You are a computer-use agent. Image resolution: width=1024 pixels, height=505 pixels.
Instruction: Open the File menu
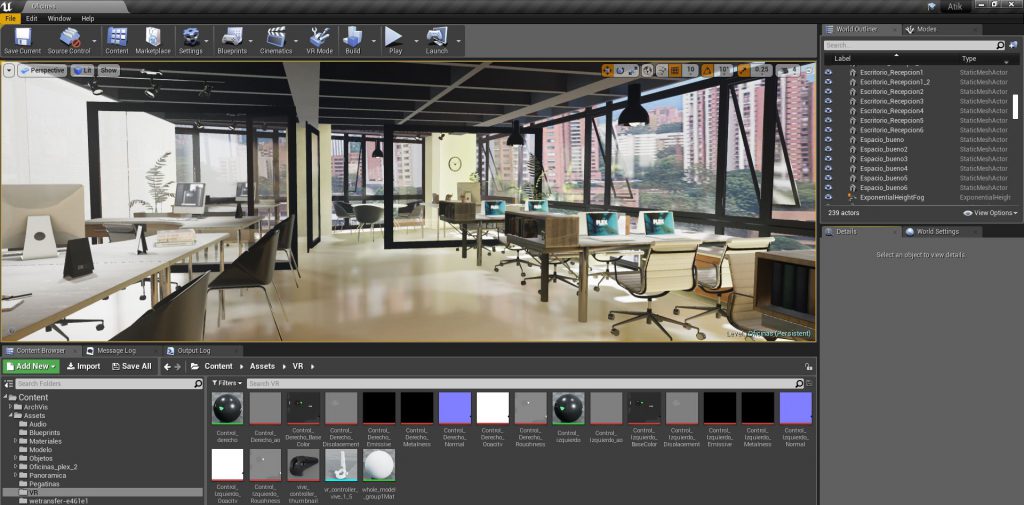point(10,18)
